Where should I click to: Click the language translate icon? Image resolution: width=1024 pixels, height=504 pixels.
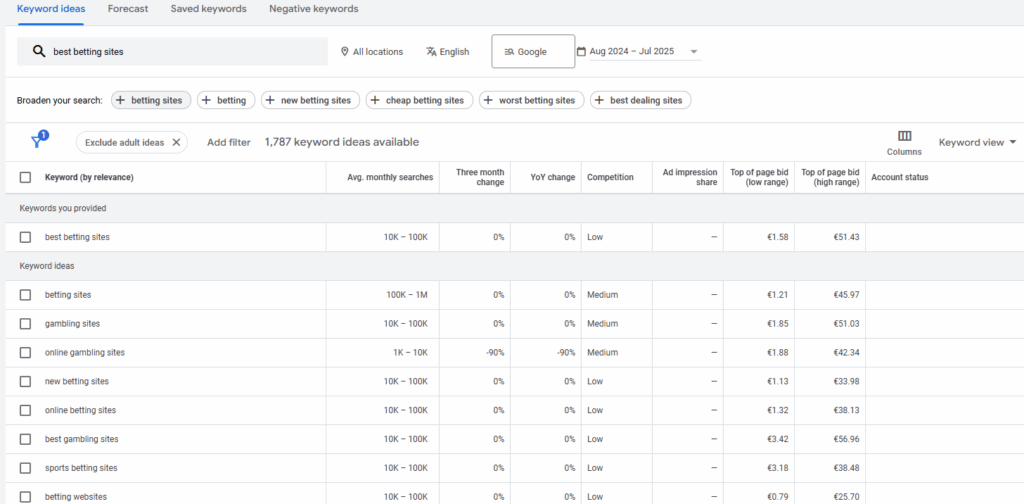[x=431, y=52]
